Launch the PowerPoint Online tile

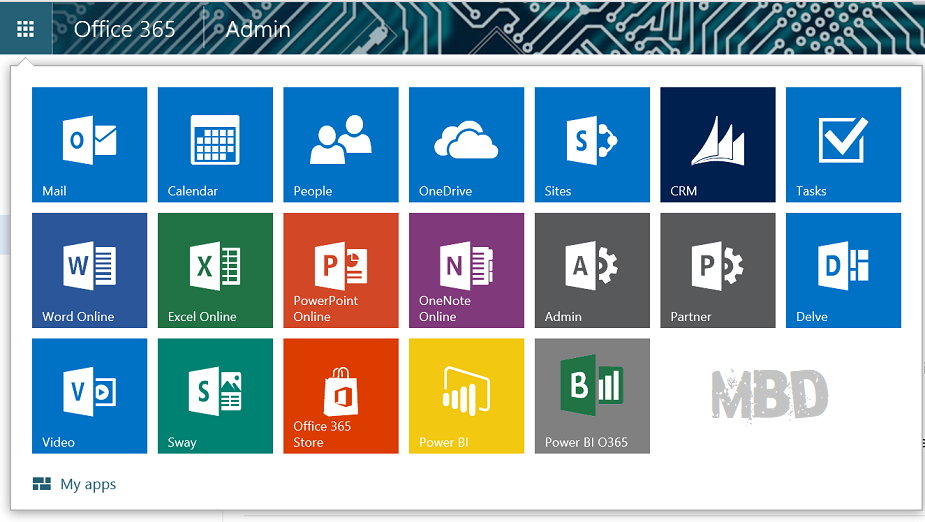click(341, 270)
